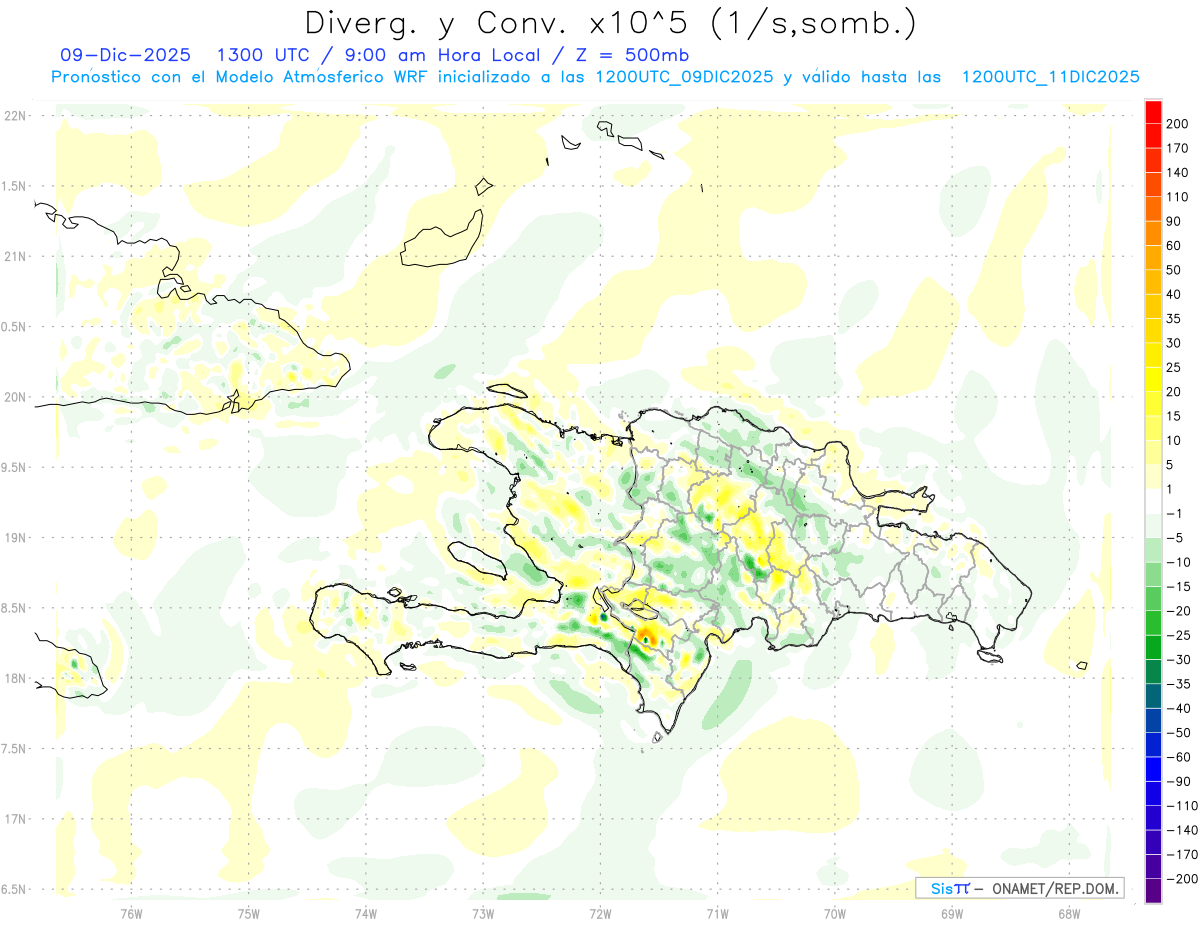Screen dimensions: 1200x927
Task: Click the 'ONAMET/REP.DOM.' credit label
Action: (1056, 888)
